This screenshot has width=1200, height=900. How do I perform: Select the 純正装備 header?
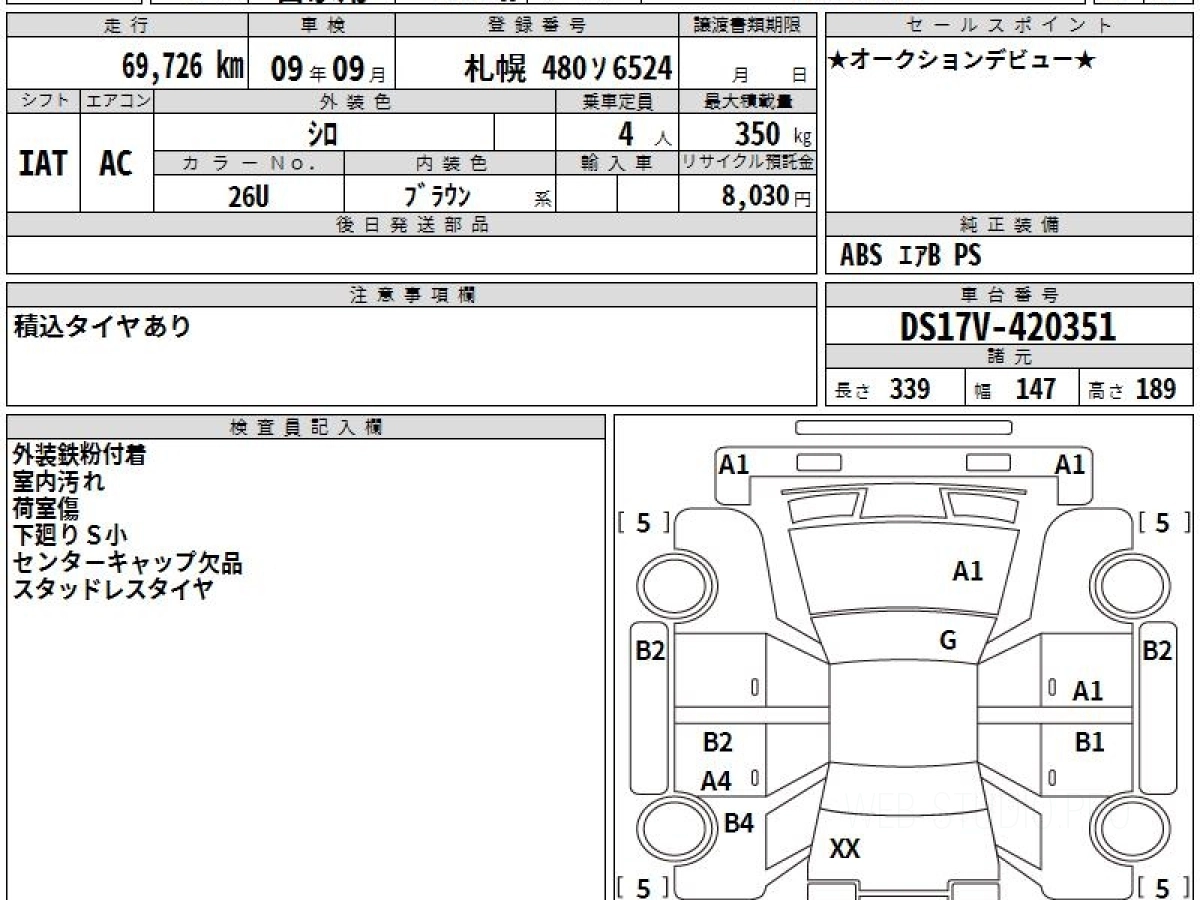1010,225
